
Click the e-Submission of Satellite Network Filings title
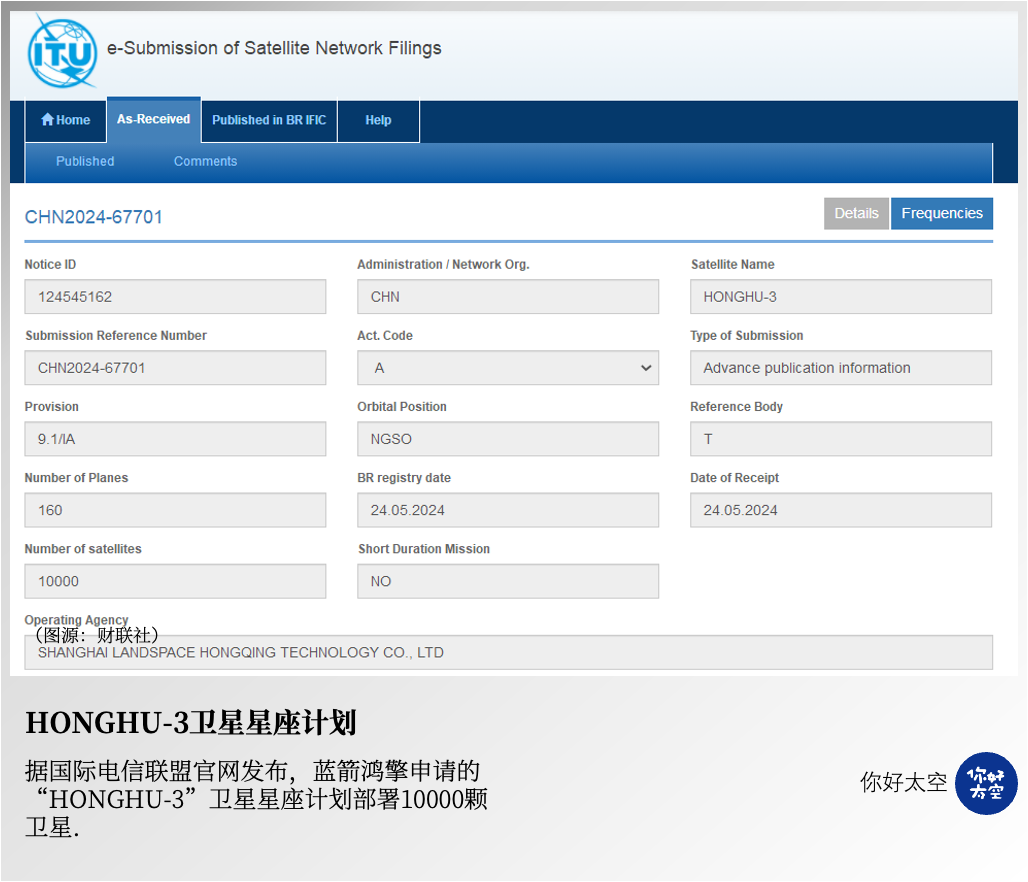pos(274,49)
